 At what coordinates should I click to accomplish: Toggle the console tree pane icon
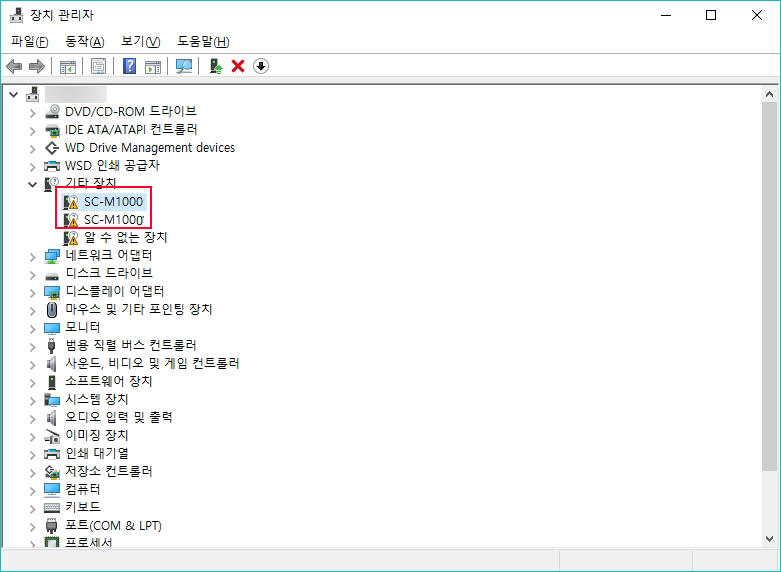[68, 66]
